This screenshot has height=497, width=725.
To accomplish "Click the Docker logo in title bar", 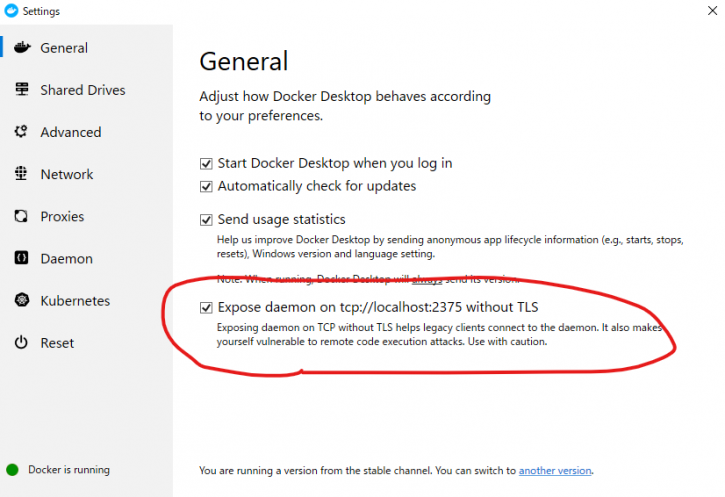I will click(x=11, y=11).
